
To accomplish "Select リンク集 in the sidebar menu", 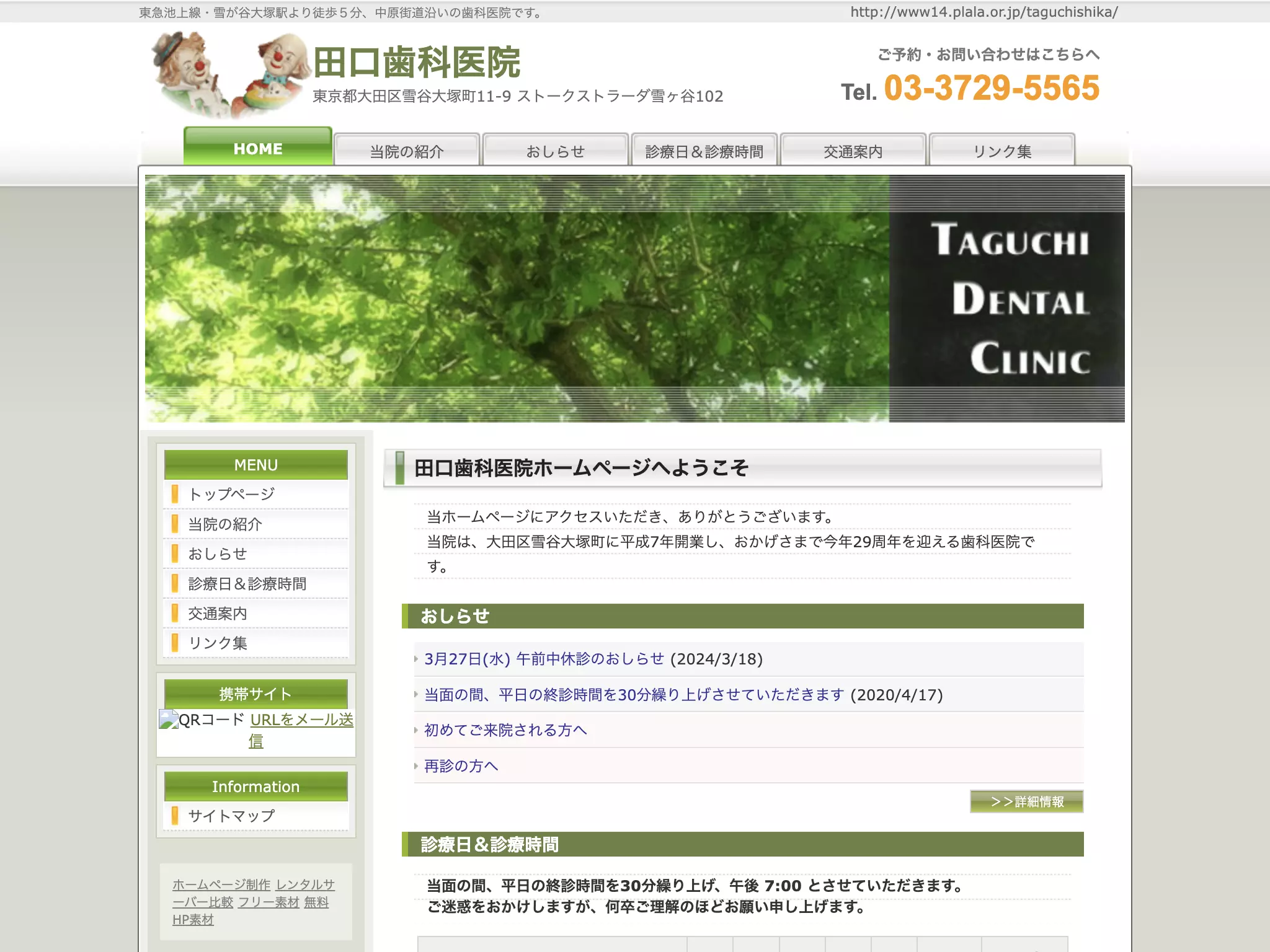I will point(256,643).
